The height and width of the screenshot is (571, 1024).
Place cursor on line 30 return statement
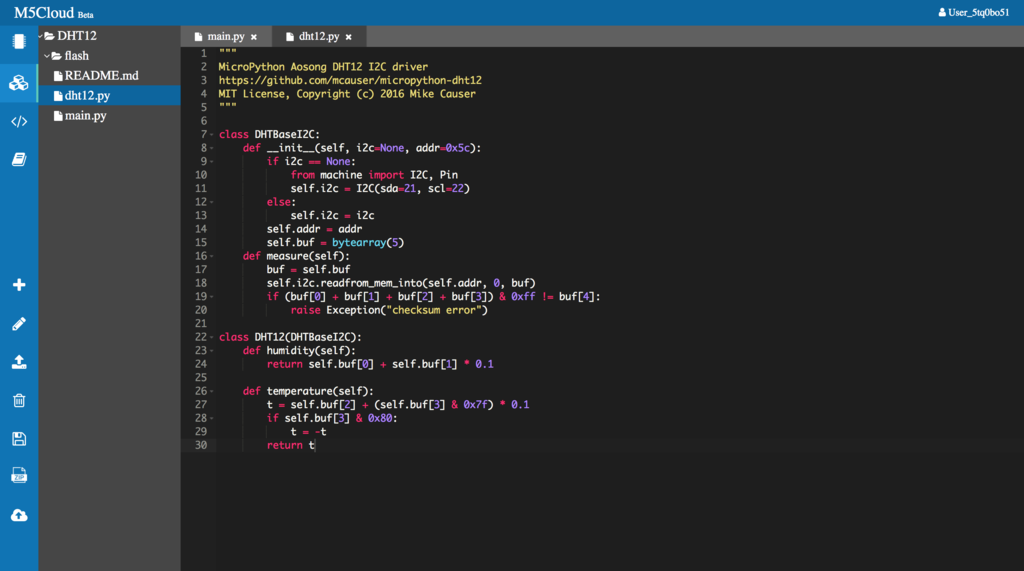point(291,446)
